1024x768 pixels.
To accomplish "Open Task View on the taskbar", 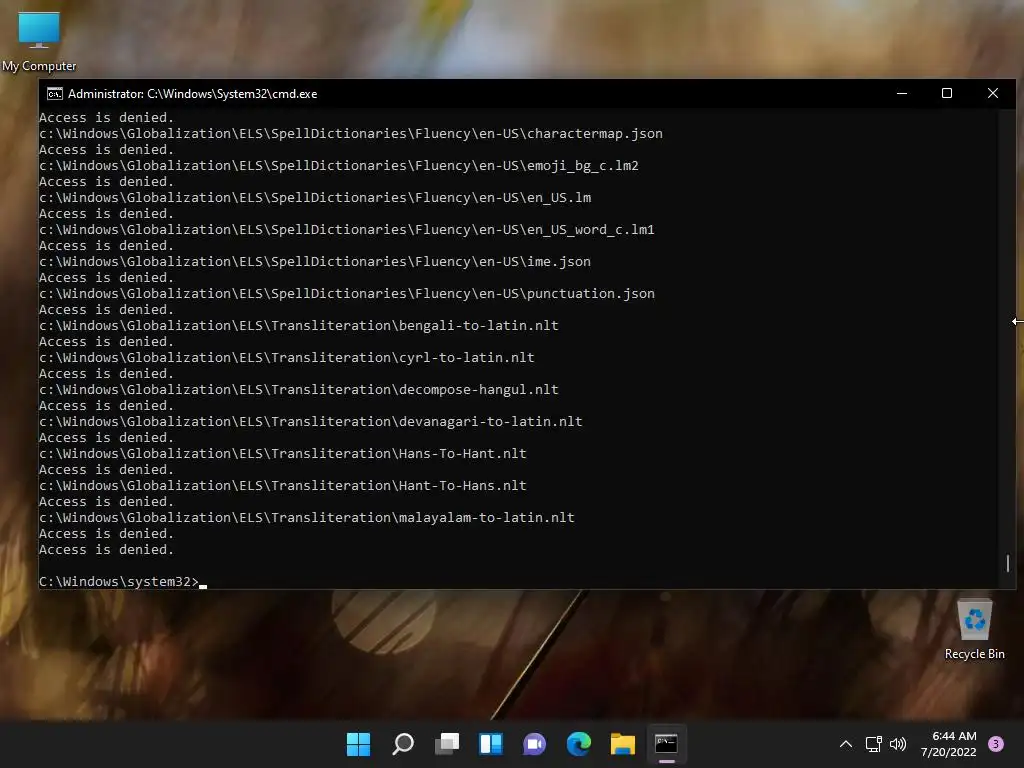I will point(447,744).
